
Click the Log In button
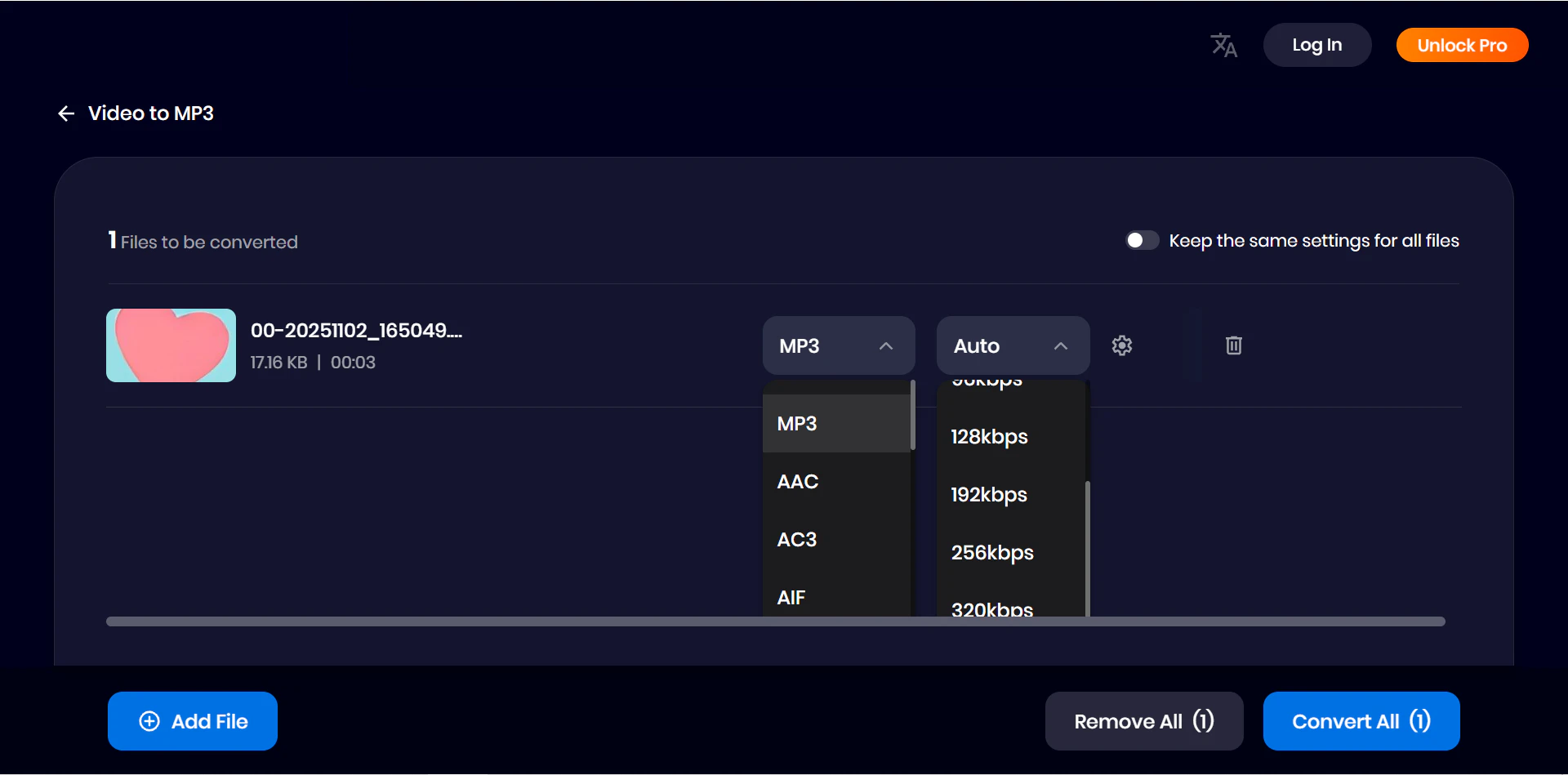(1317, 45)
